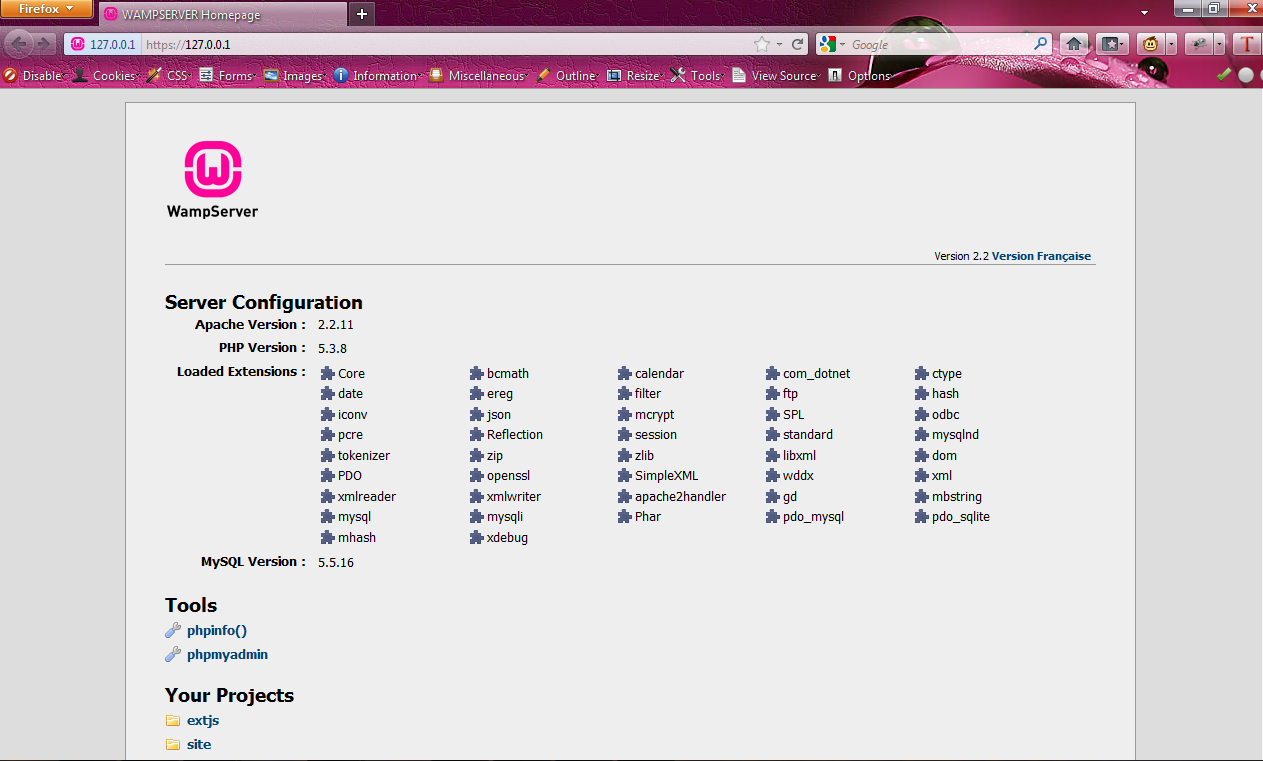Click the green checkmark status icon

tap(1223, 74)
